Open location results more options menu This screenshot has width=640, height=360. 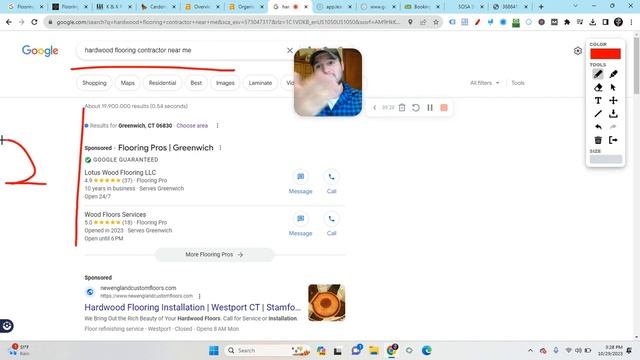click(x=217, y=126)
